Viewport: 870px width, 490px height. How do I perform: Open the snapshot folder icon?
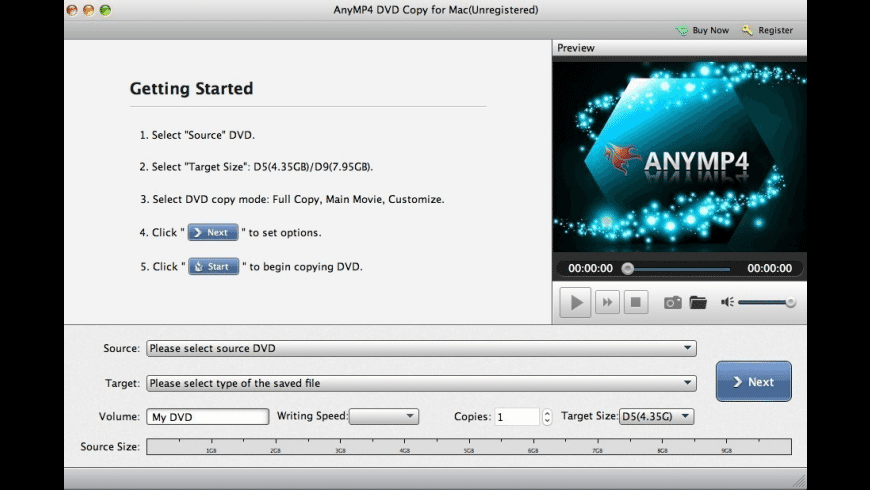[698, 302]
